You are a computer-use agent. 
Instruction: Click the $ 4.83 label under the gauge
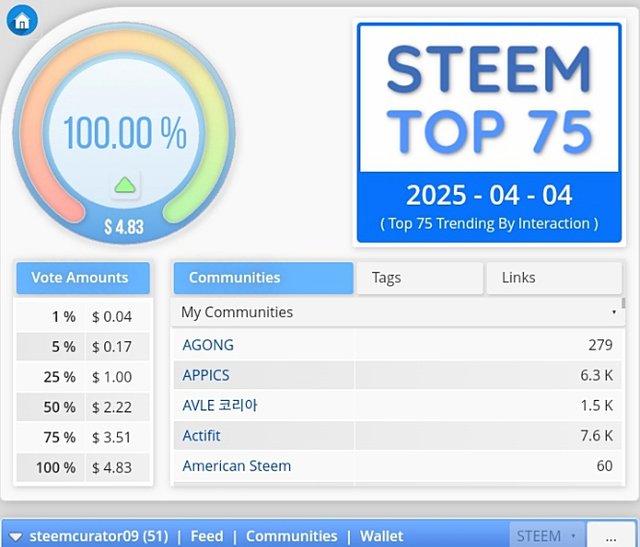coord(124,227)
